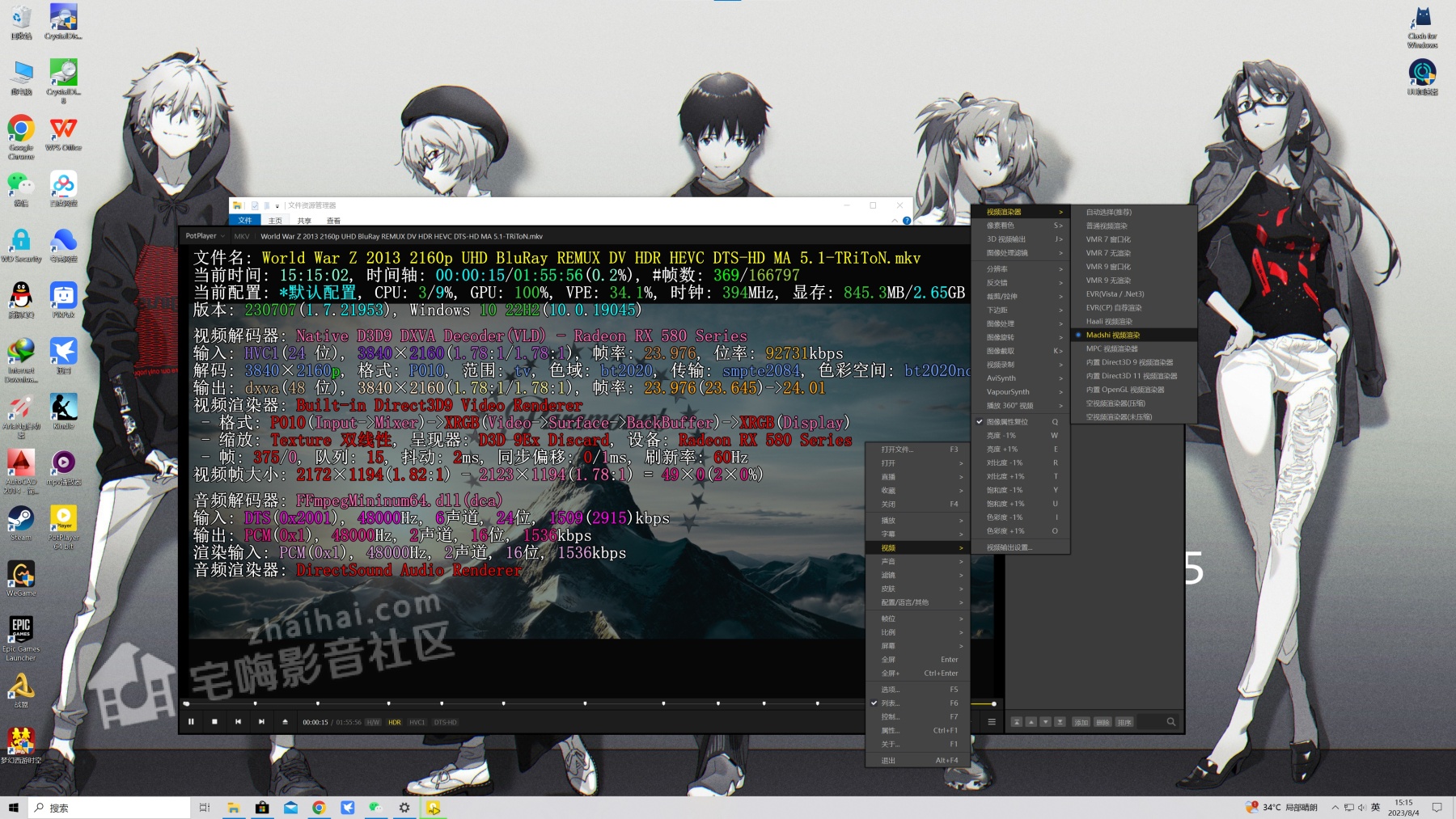Toggle the H/W acceleration indicator
The image size is (1456, 819).
(373, 723)
